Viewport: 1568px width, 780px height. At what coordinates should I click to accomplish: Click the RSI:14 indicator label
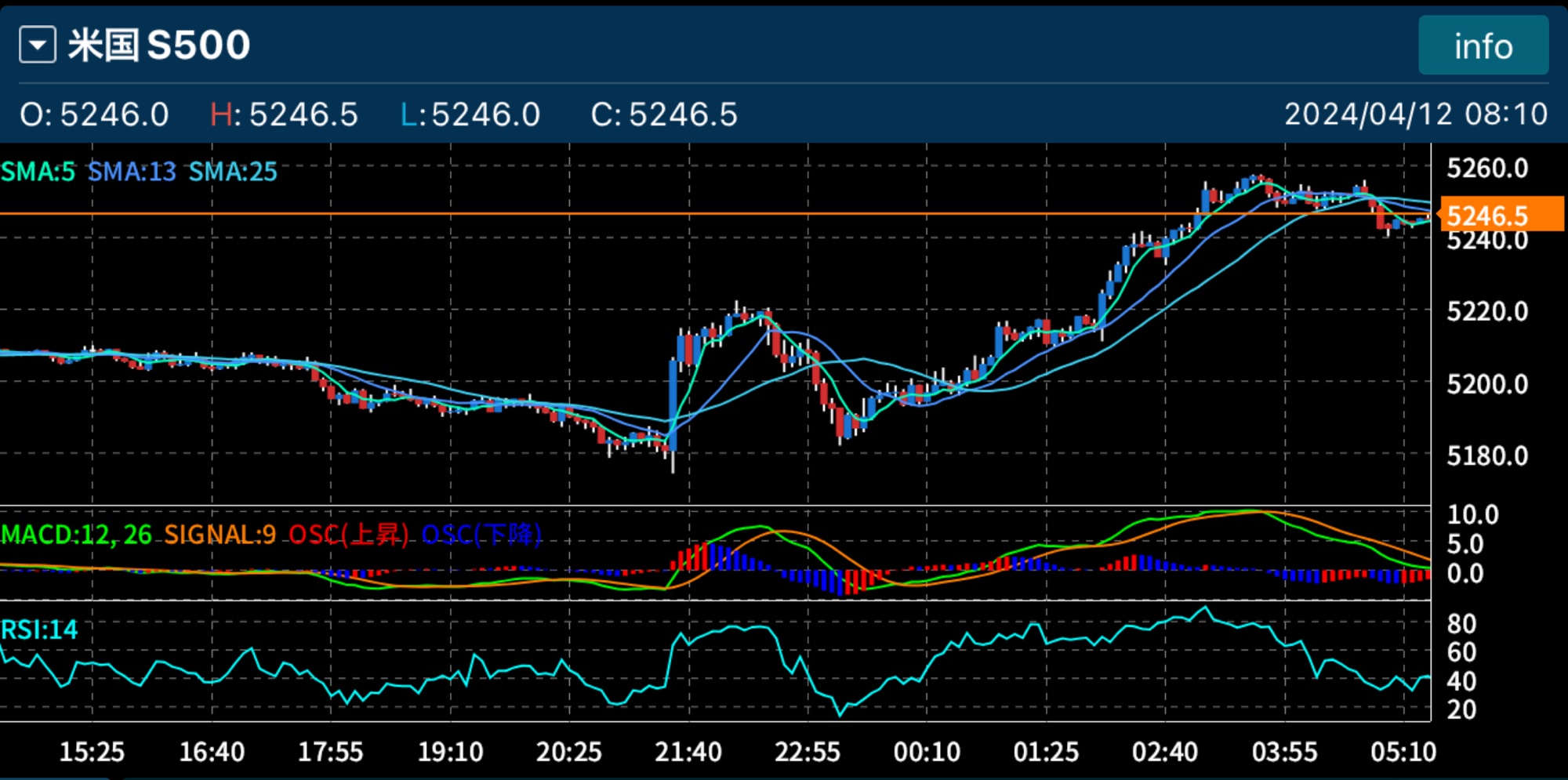point(39,629)
